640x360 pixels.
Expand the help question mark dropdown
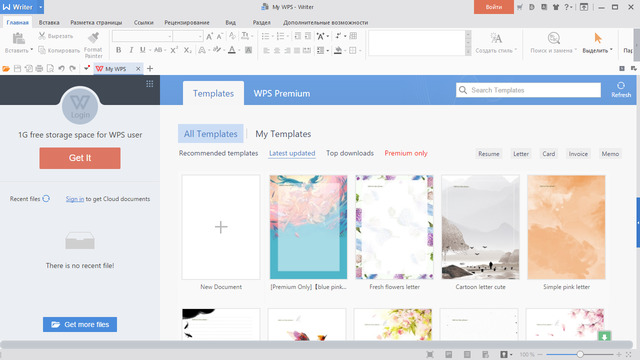[x=571, y=7]
